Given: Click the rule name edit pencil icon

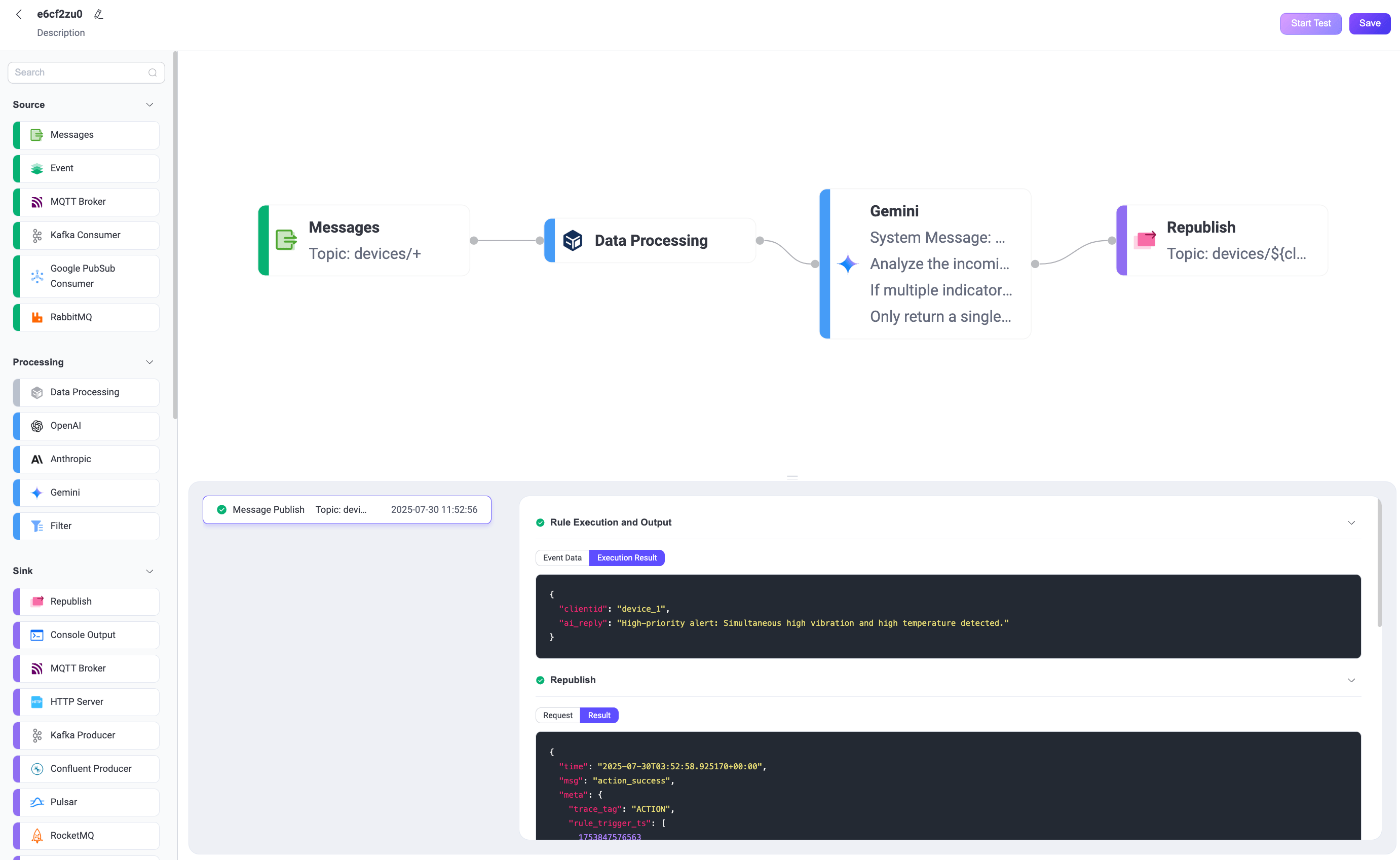Looking at the screenshot, I should coord(98,14).
